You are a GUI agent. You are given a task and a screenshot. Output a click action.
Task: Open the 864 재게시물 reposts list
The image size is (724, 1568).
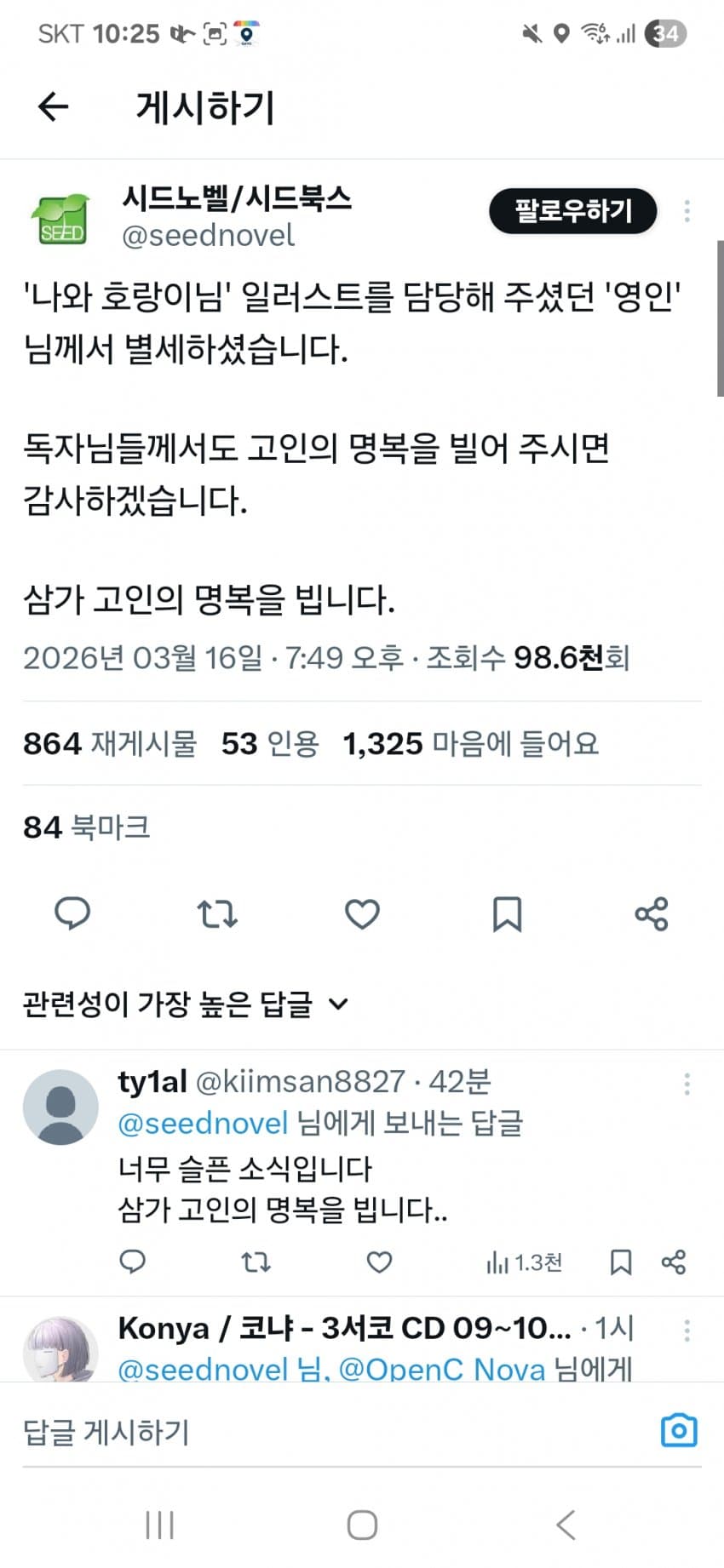tap(110, 743)
